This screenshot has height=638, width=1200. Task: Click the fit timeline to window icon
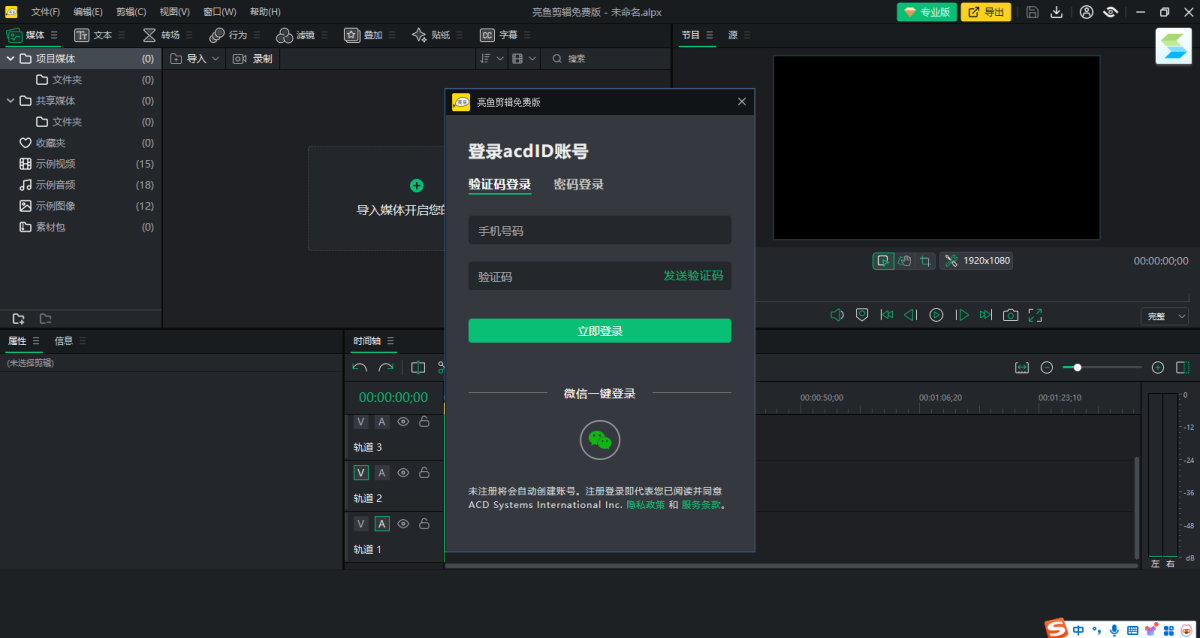[x=1022, y=368]
